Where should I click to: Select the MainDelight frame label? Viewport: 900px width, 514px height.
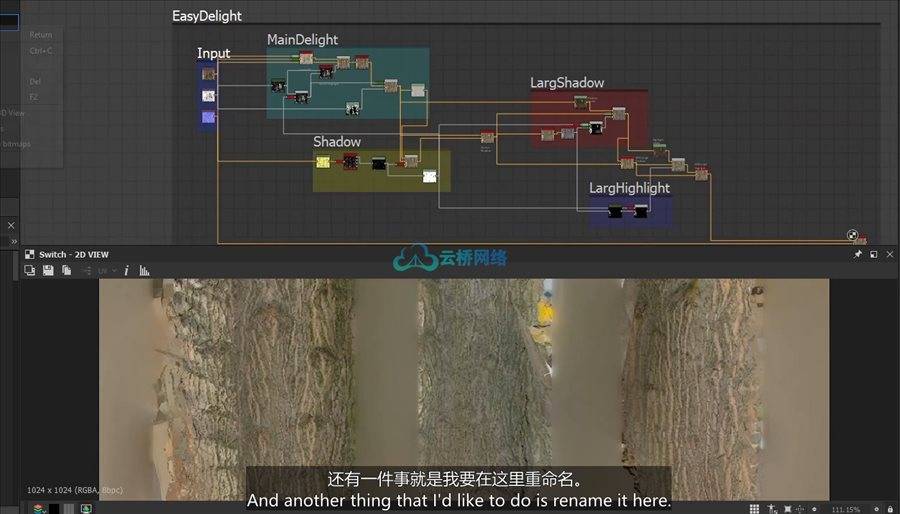click(x=302, y=40)
